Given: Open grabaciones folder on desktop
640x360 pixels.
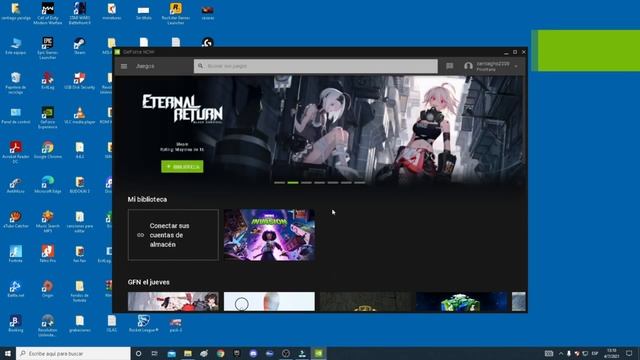Looking at the screenshot, I should point(80,324).
